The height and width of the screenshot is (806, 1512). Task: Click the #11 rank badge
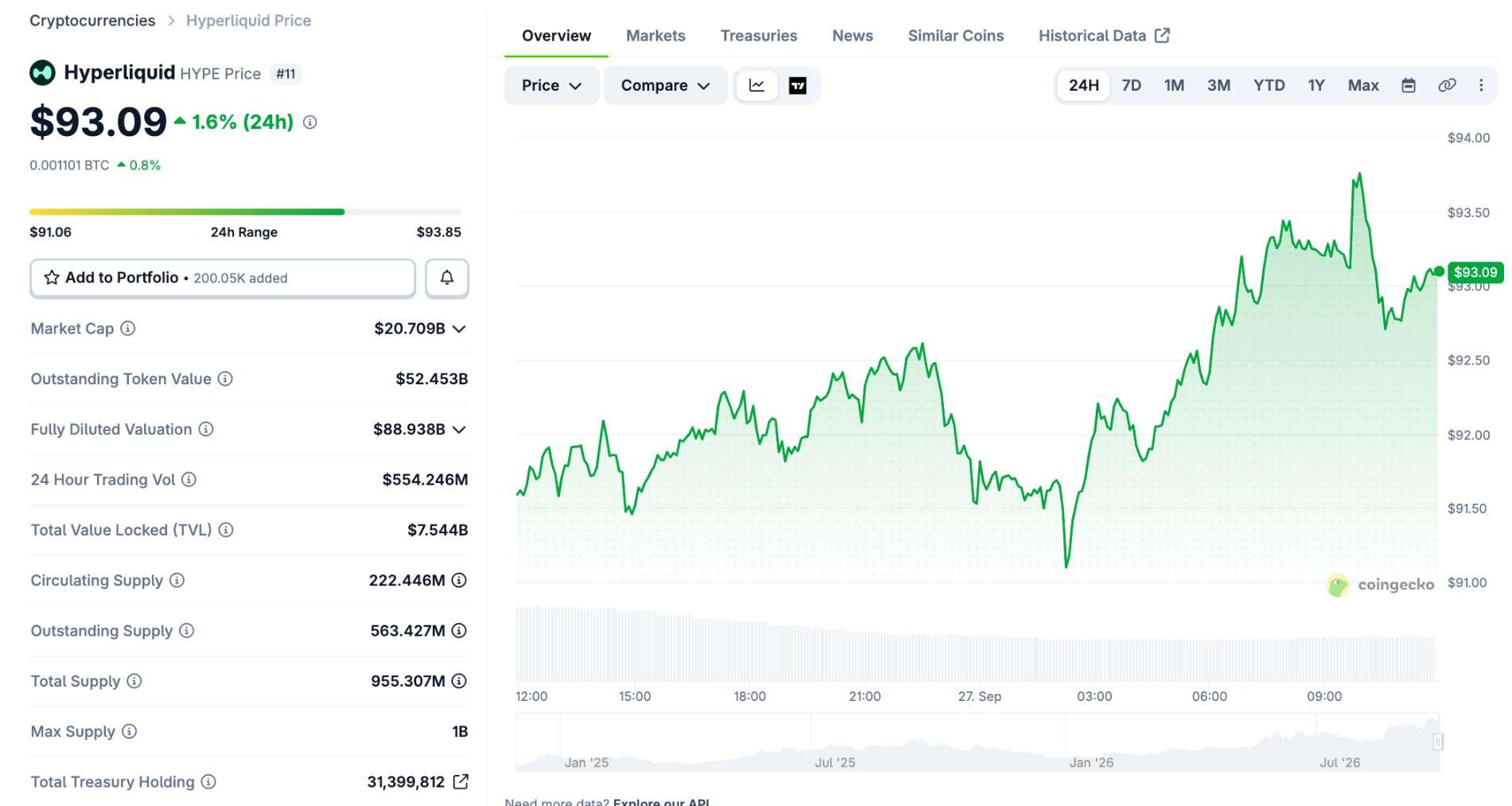286,74
